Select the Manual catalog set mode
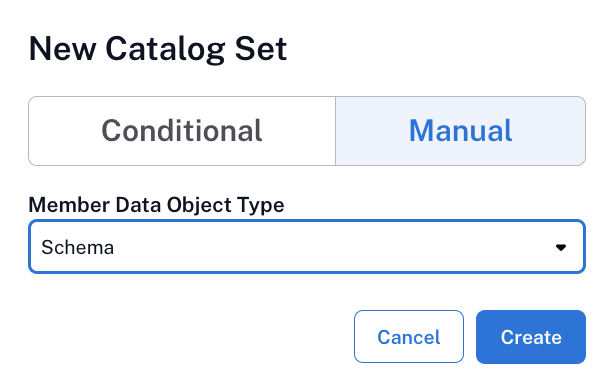The height and width of the screenshot is (390, 614). point(460,131)
